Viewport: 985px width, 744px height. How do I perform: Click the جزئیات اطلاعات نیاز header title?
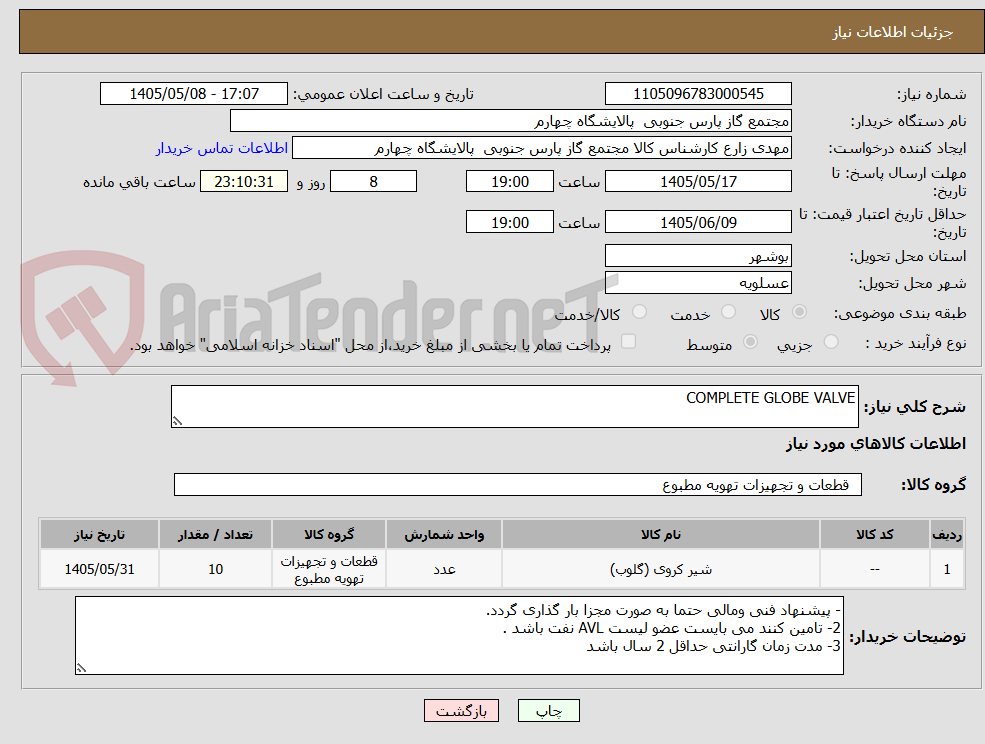click(x=893, y=32)
